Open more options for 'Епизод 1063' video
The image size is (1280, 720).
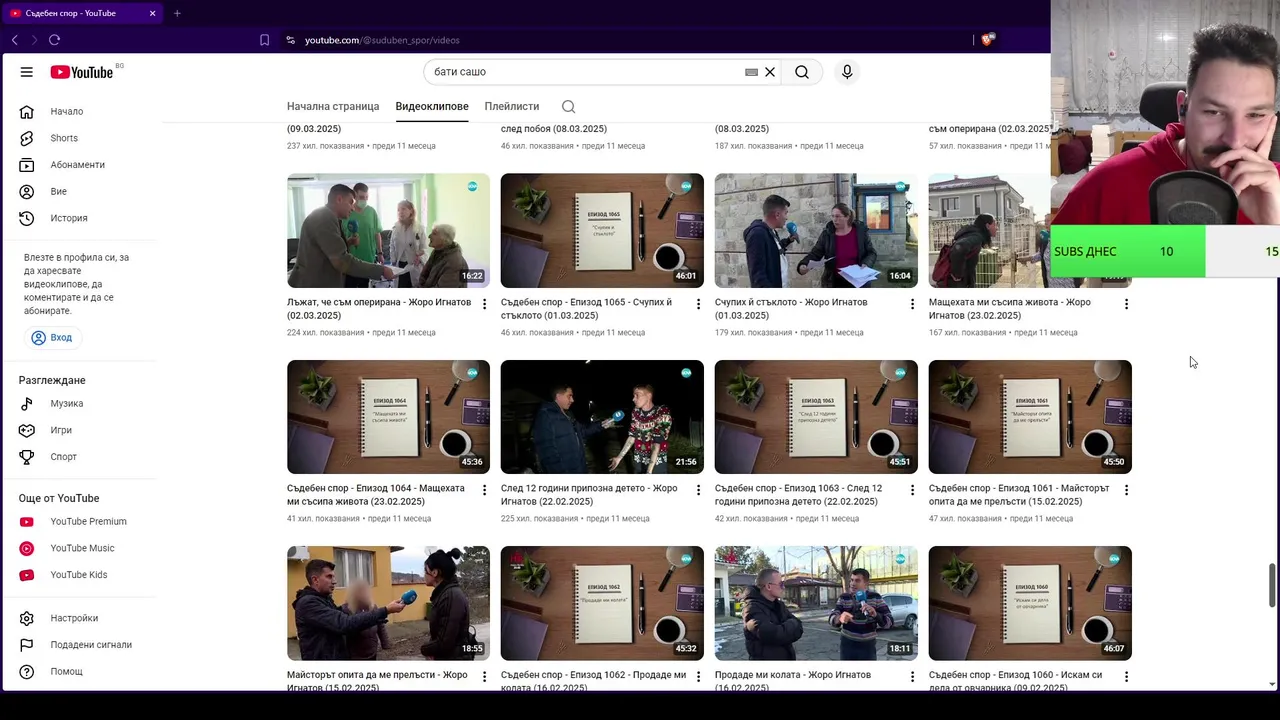tap(912, 490)
